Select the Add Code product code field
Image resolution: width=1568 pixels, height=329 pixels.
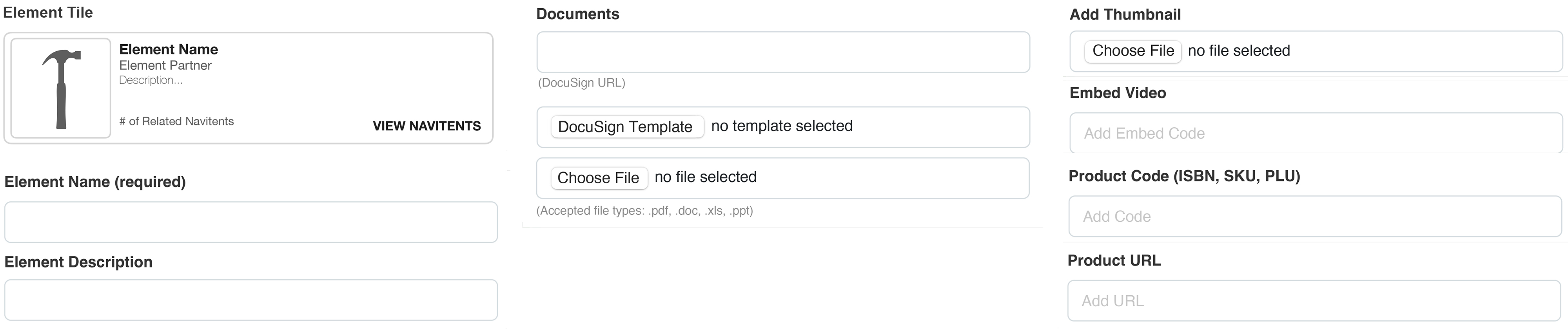pyautogui.click(x=1315, y=217)
